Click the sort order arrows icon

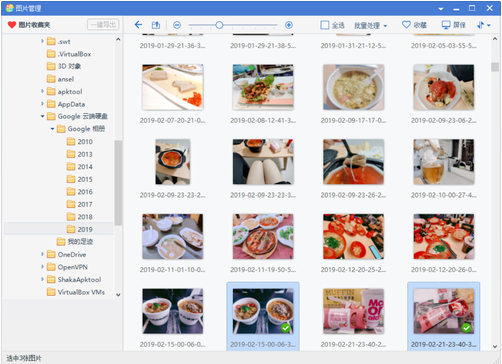pyautogui.click(x=480, y=25)
